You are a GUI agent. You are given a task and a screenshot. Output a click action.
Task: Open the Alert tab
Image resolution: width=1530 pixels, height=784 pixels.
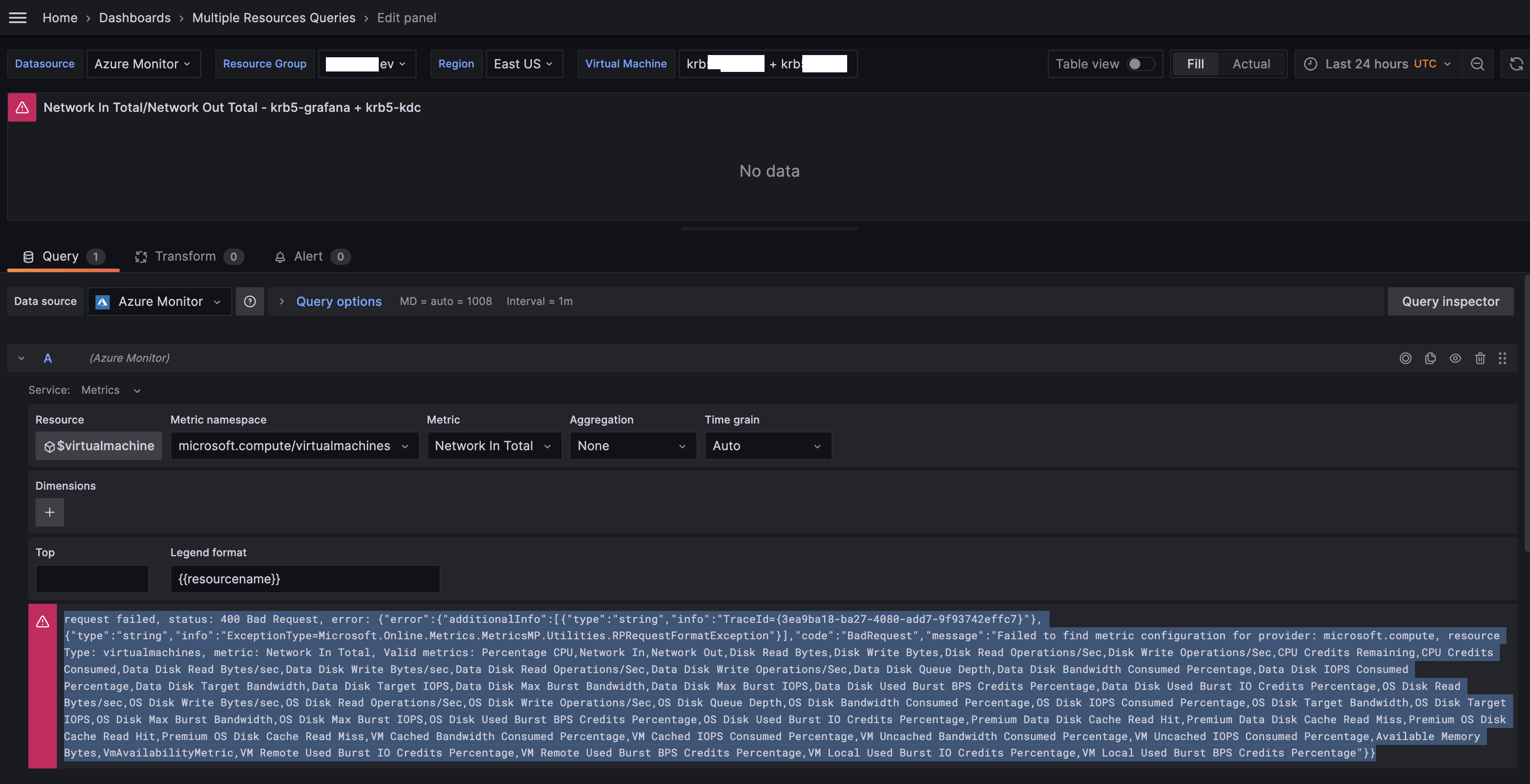[x=308, y=256]
